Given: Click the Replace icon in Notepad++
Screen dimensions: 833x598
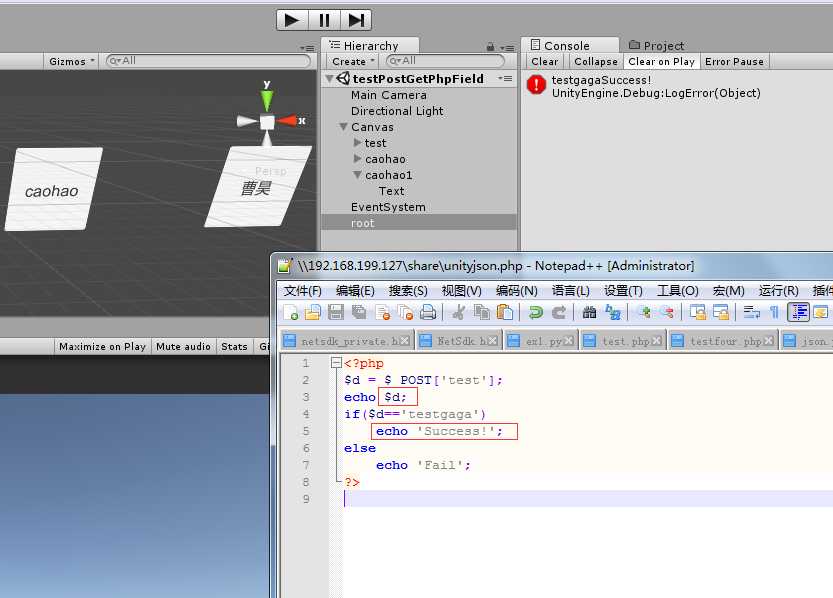Looking at the screenshot, I should (613, 312).
